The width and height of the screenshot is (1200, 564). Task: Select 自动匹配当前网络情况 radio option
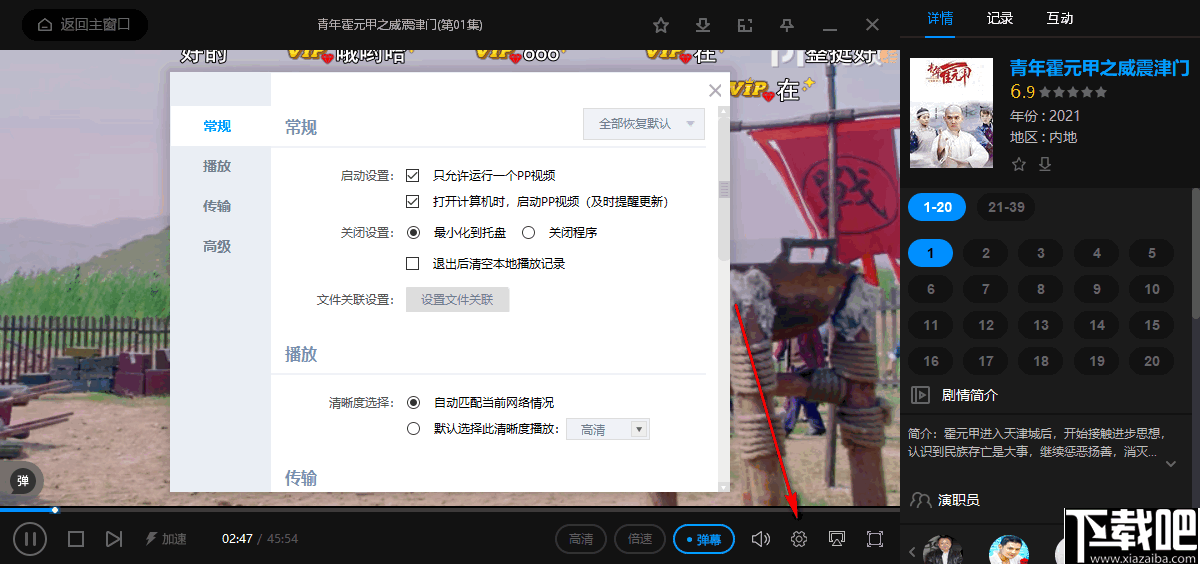pos(413,402)
